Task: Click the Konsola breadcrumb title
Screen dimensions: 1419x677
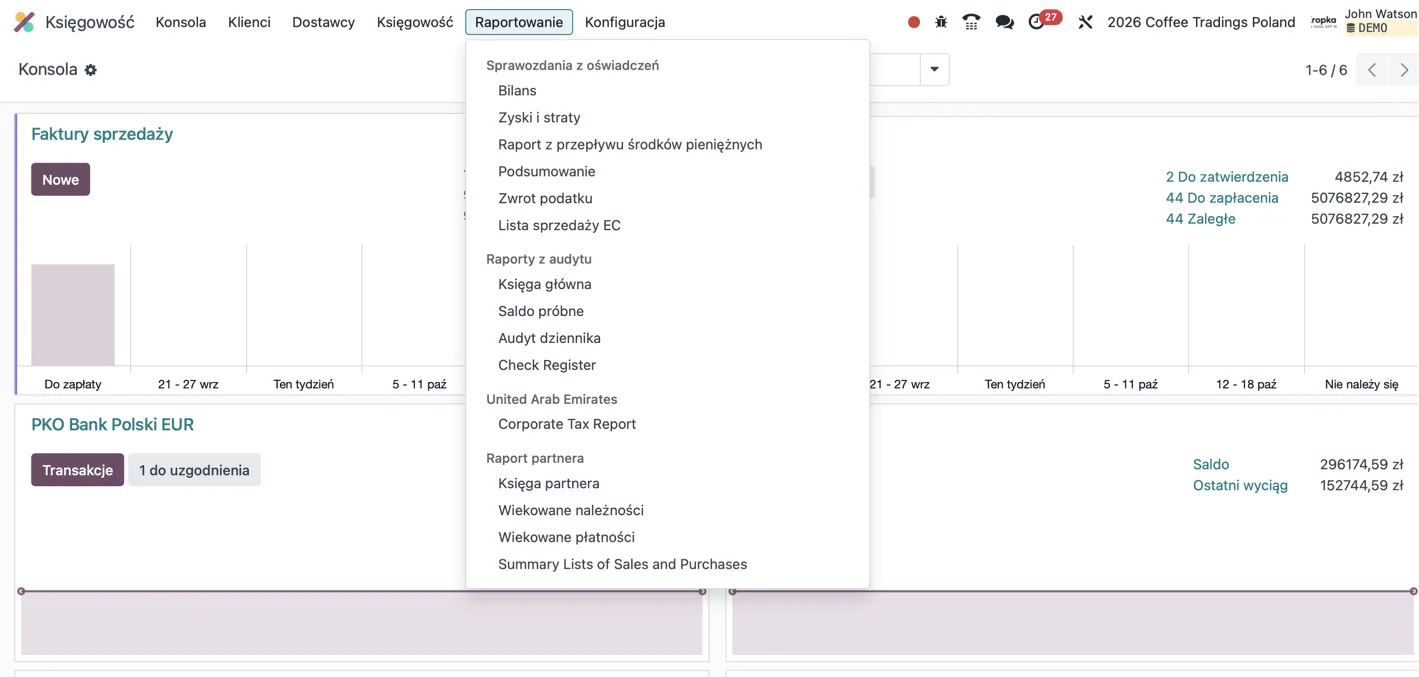Action: click(x=48, y=70)
